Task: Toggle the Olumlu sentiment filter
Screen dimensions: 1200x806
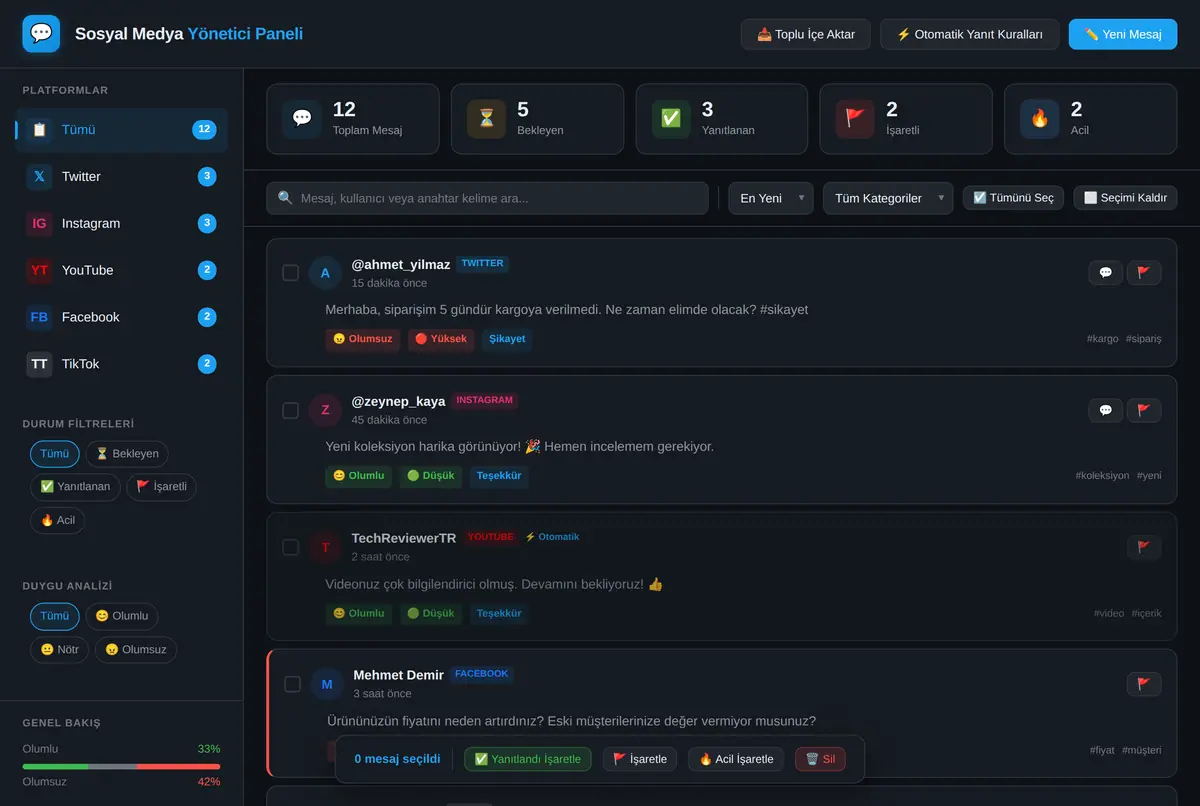Action: 122,617
